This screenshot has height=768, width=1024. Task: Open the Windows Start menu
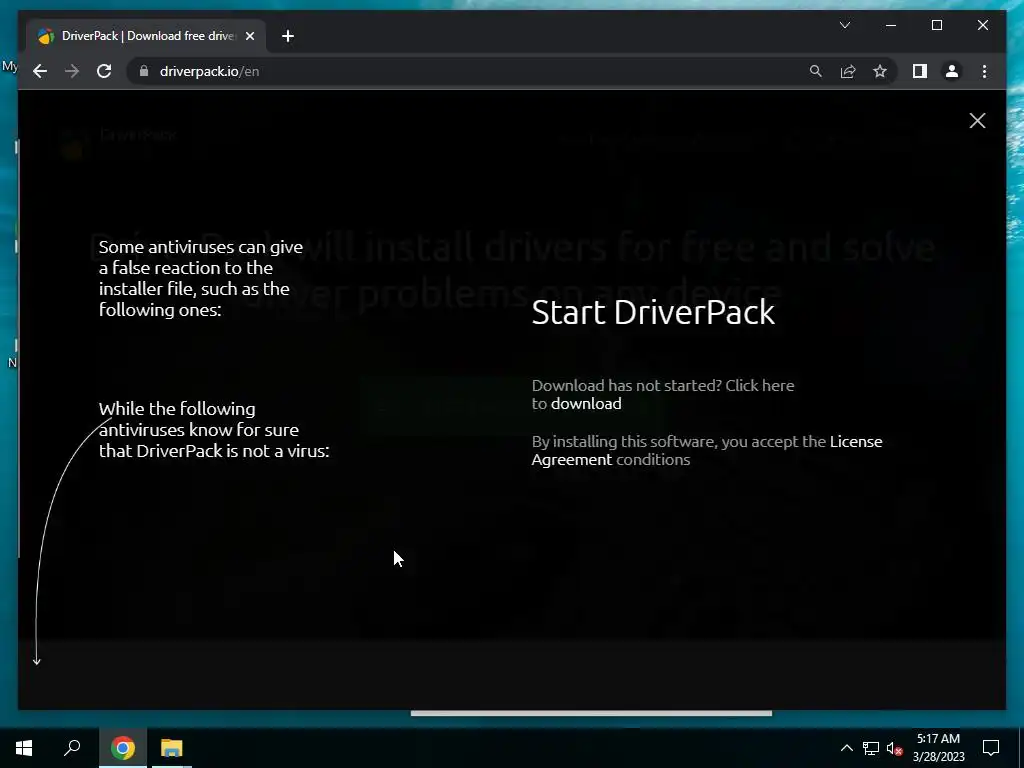pos(24,748)
